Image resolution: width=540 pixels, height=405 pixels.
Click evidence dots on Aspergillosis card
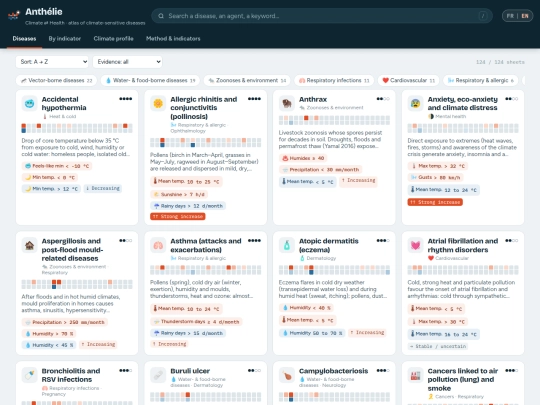click(x=126, y=241)
